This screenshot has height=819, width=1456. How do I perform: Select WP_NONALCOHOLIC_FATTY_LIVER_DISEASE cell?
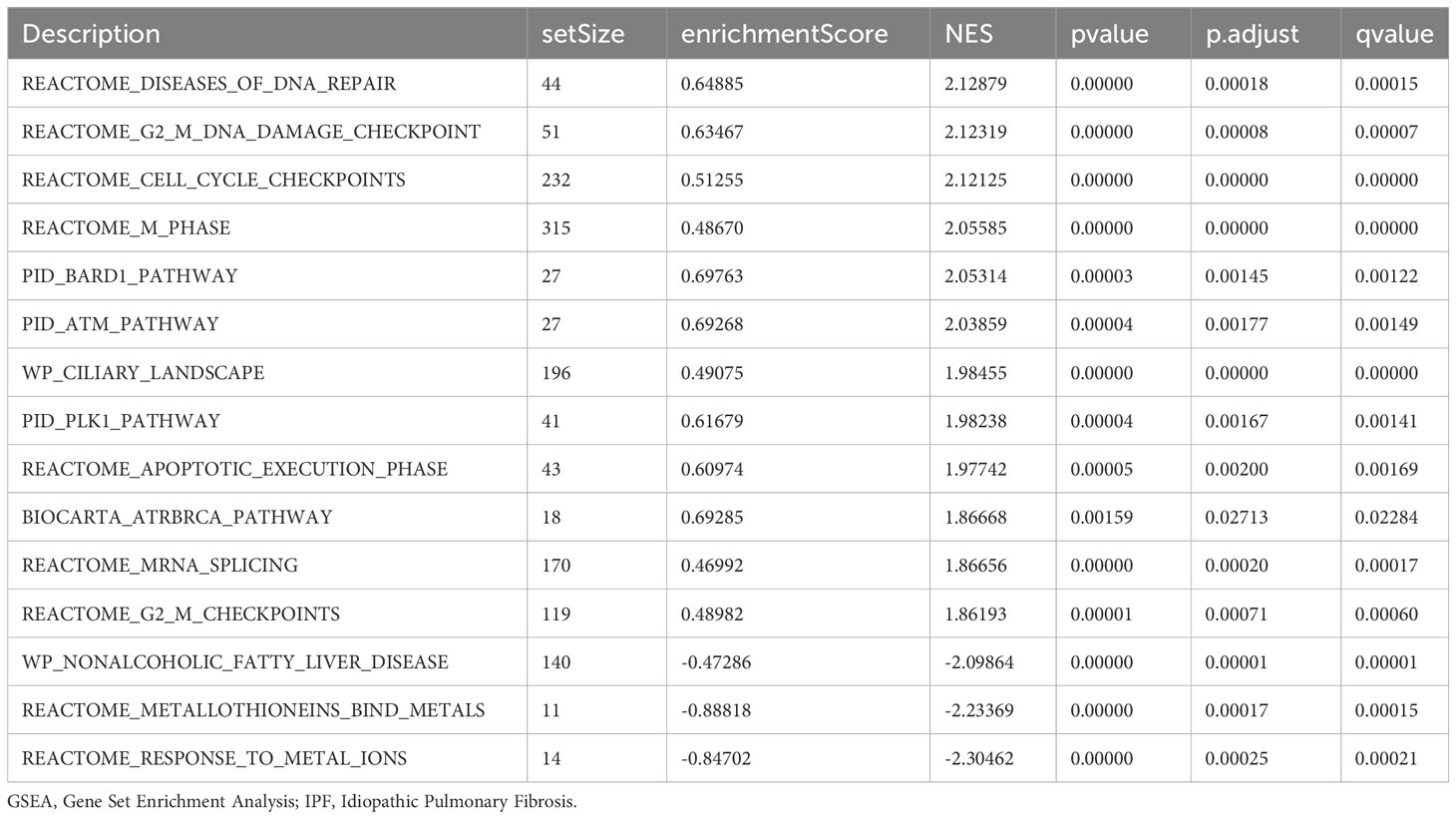click(267, 661)
